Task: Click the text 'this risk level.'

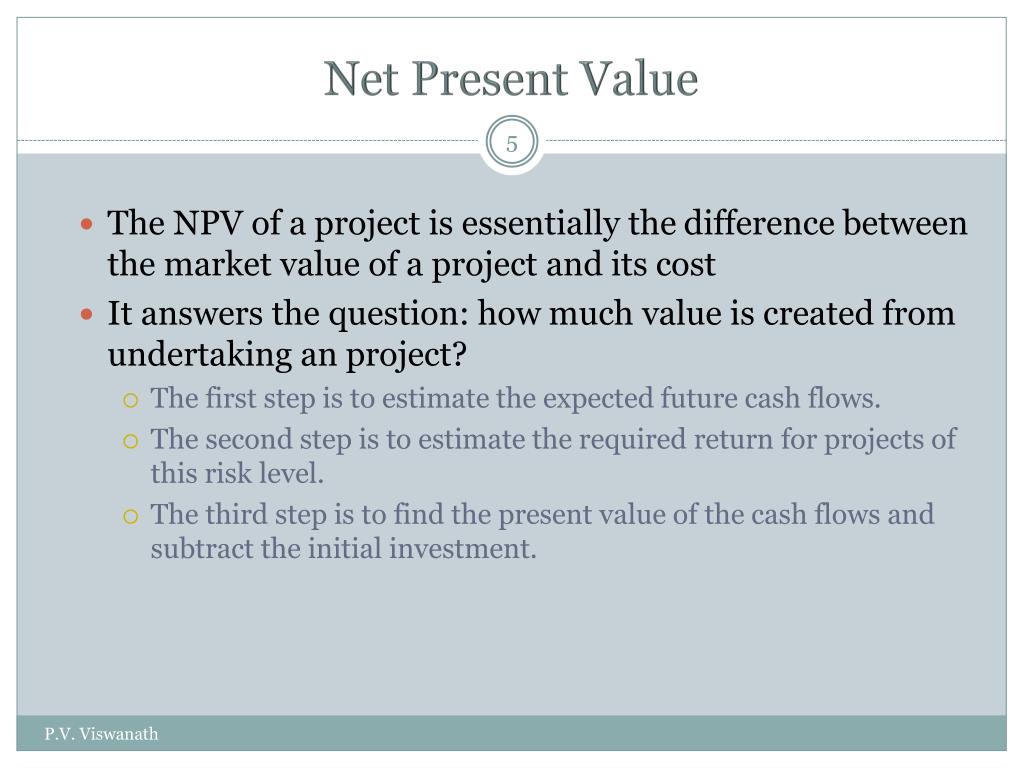Action: pyautogui.click(x=237, y=473)
